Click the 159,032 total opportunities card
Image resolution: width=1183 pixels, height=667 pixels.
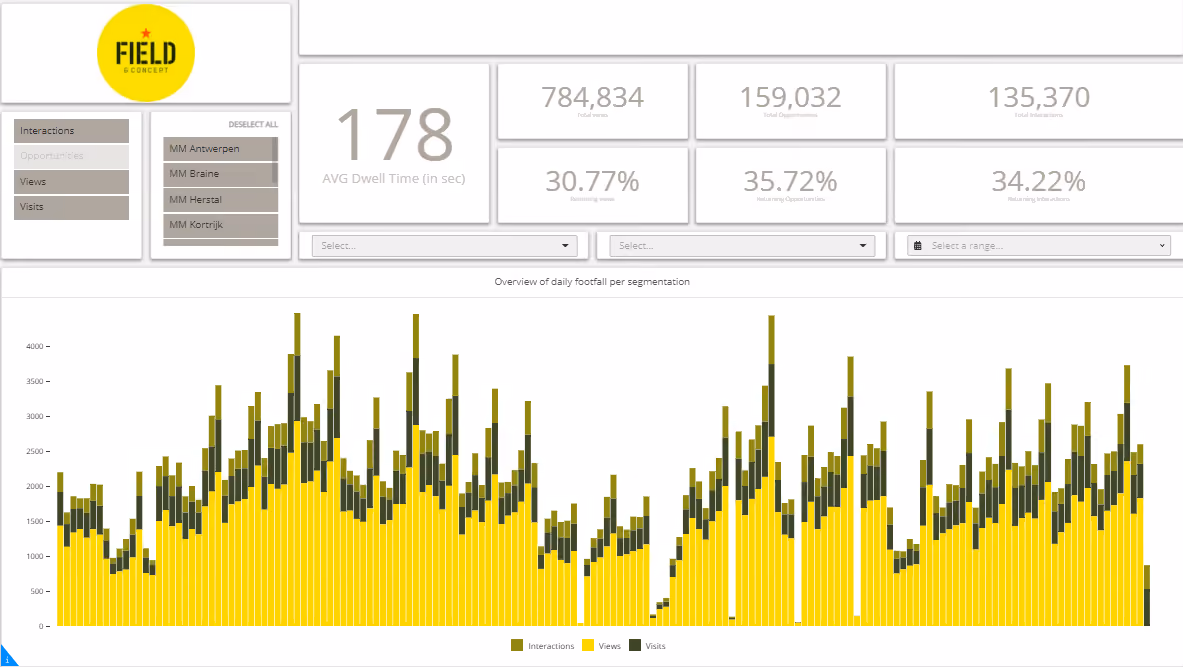(791, 101)
